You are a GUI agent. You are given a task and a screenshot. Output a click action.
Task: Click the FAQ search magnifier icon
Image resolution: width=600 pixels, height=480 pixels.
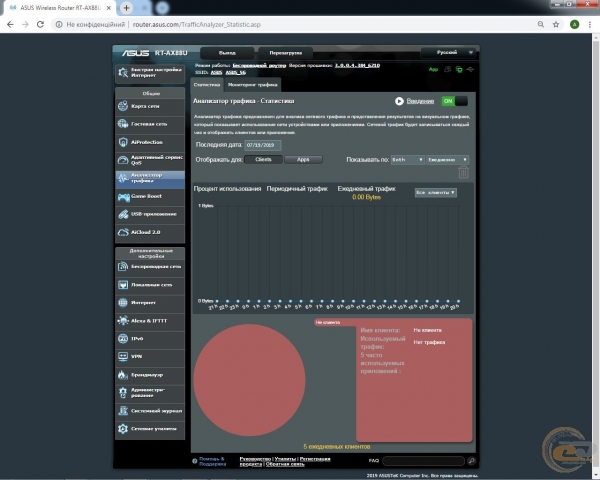(x=471, y=461)
